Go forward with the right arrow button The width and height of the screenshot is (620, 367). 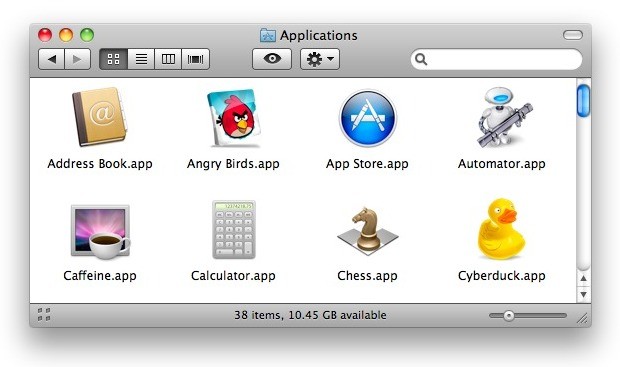[x=78, y=59]
